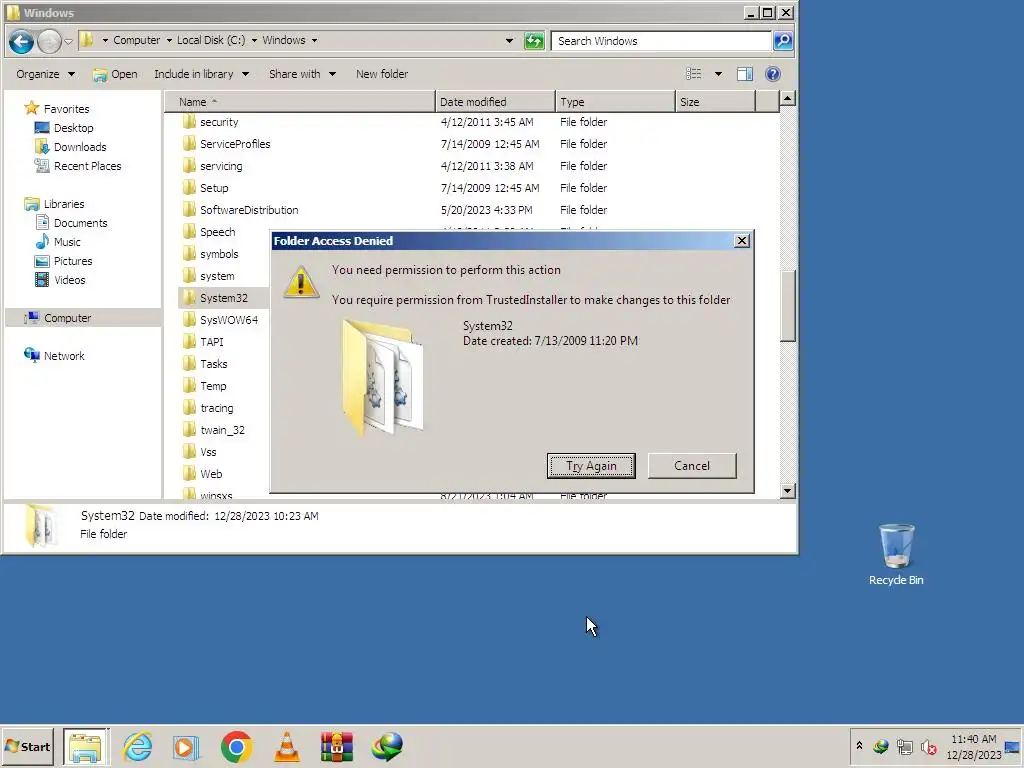
Task: Open Windows Media Player taskbar icon
Action: tap(186, 747)
